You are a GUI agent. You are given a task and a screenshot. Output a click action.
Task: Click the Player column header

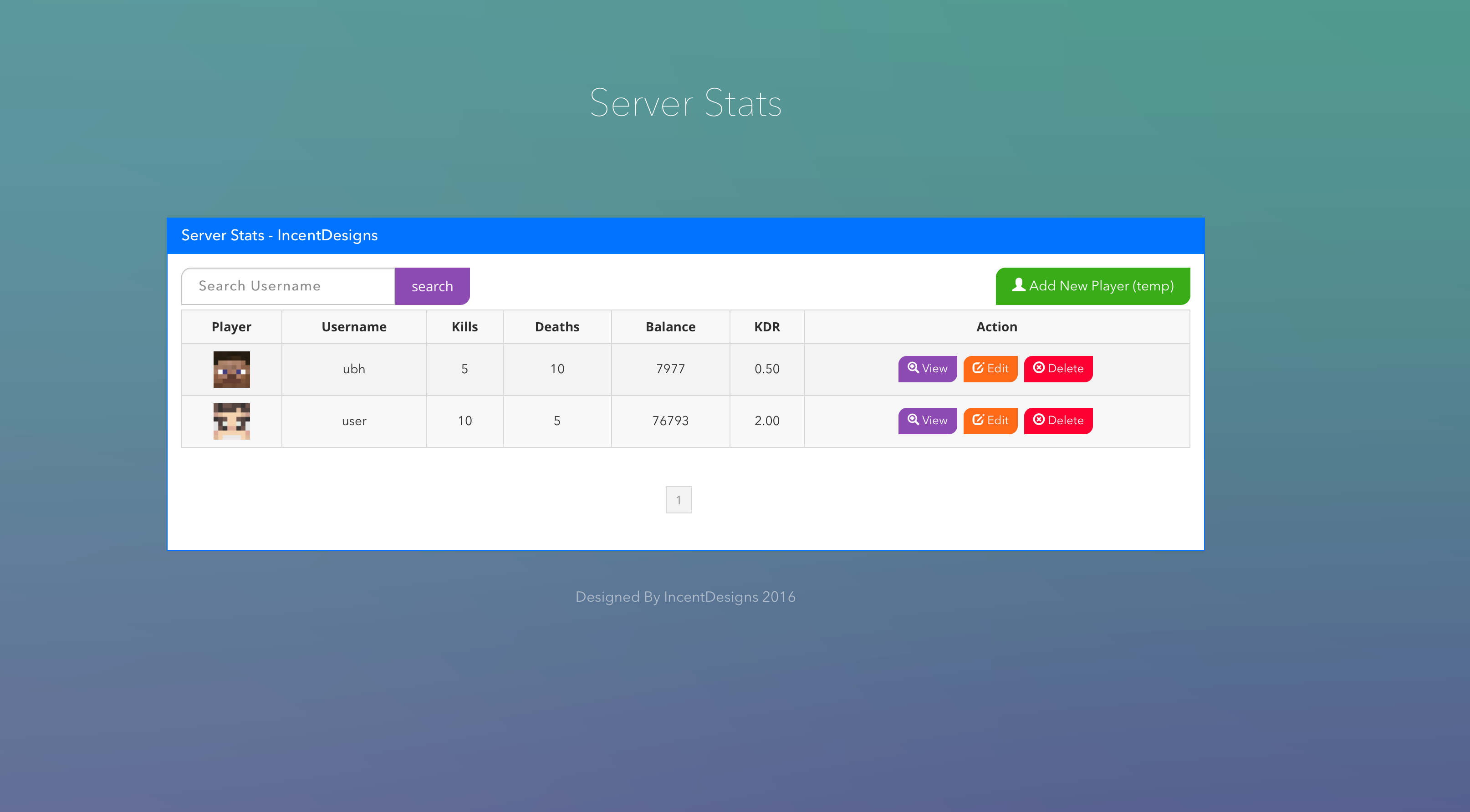tap(232, 327)
